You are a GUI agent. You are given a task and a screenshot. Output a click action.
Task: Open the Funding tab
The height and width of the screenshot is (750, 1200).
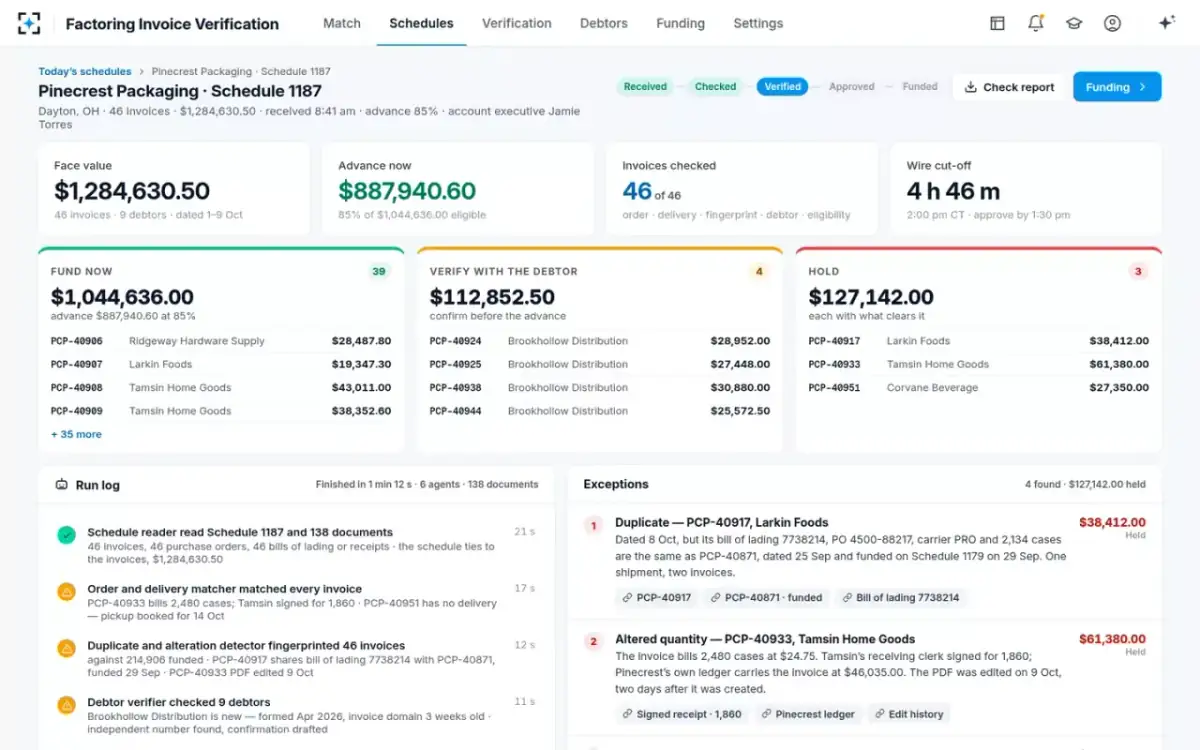(x=680, y=23)
